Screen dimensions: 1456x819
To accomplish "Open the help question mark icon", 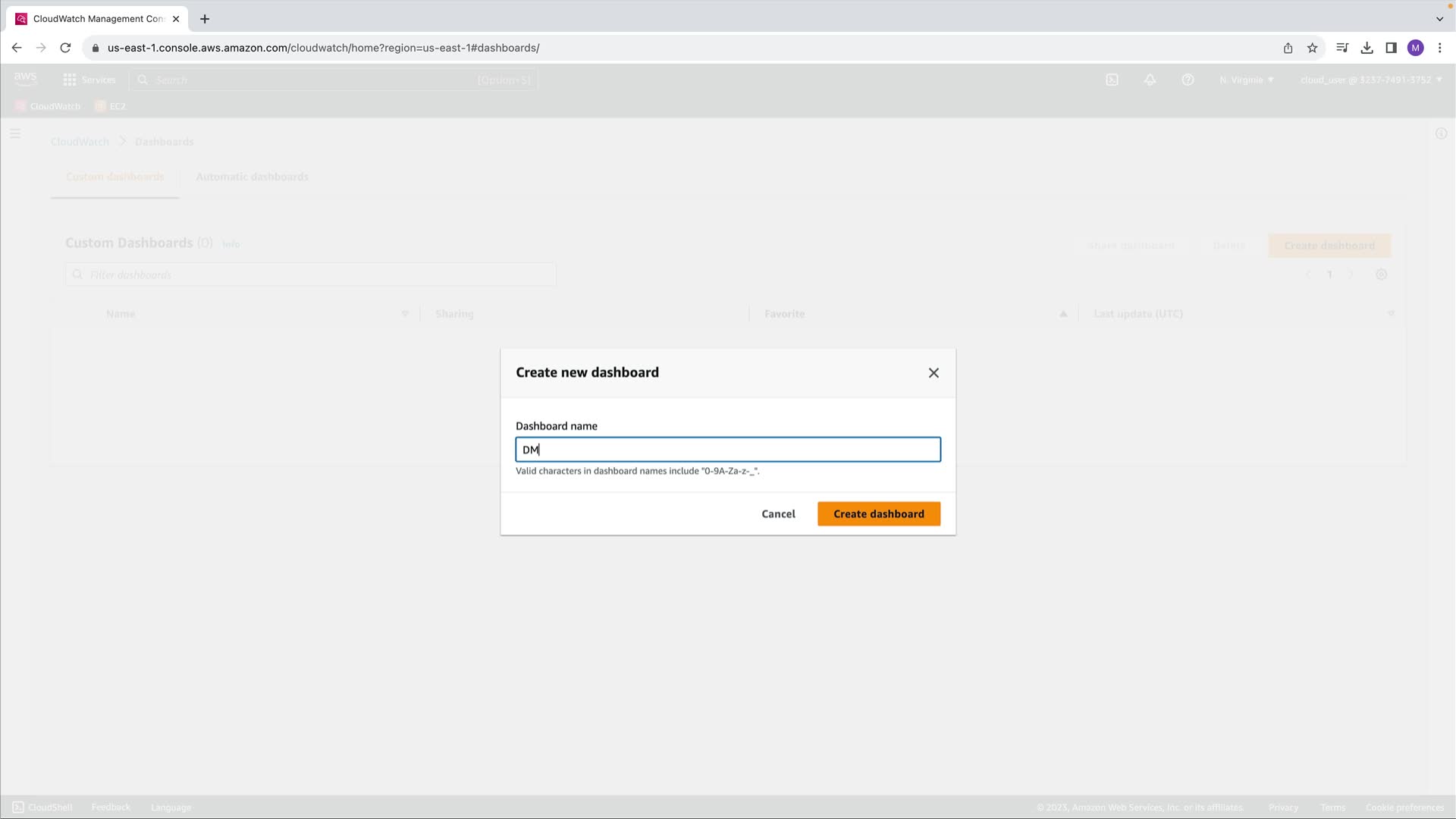I will click(1188, 80).
